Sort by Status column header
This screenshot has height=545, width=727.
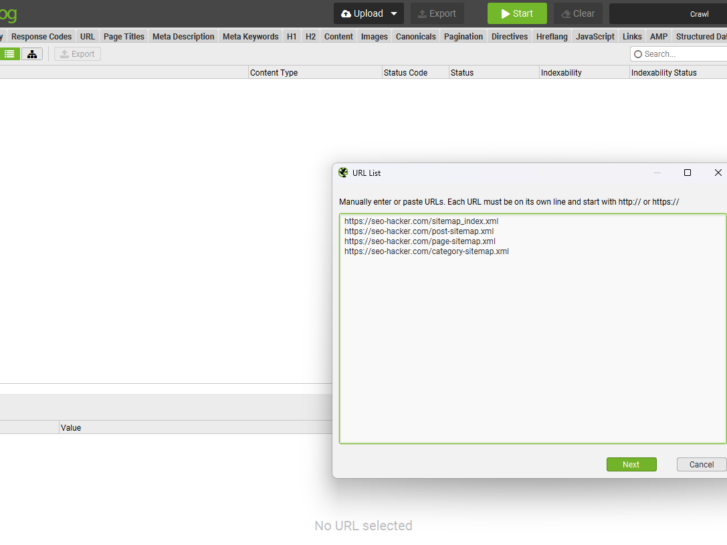click(x=494, y=73)
